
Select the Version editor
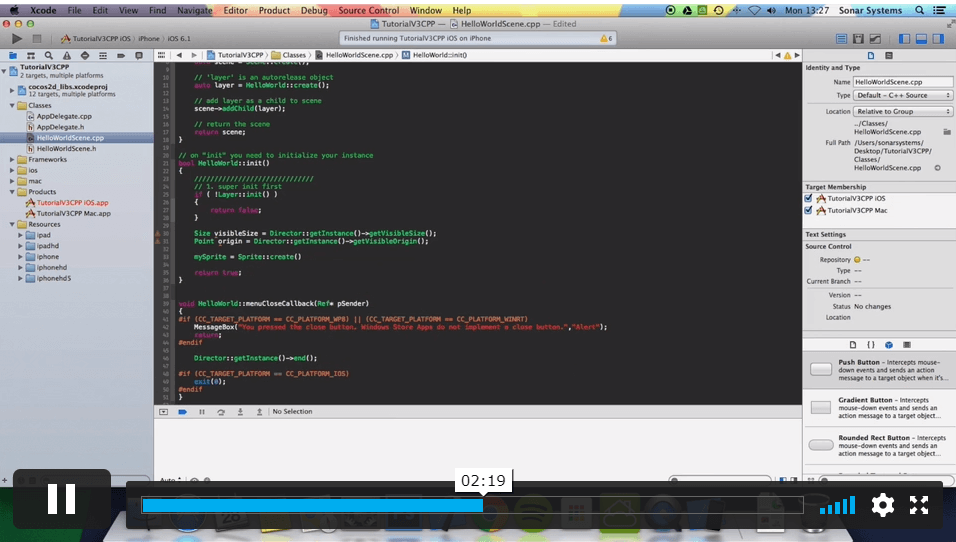click(875, 38)
